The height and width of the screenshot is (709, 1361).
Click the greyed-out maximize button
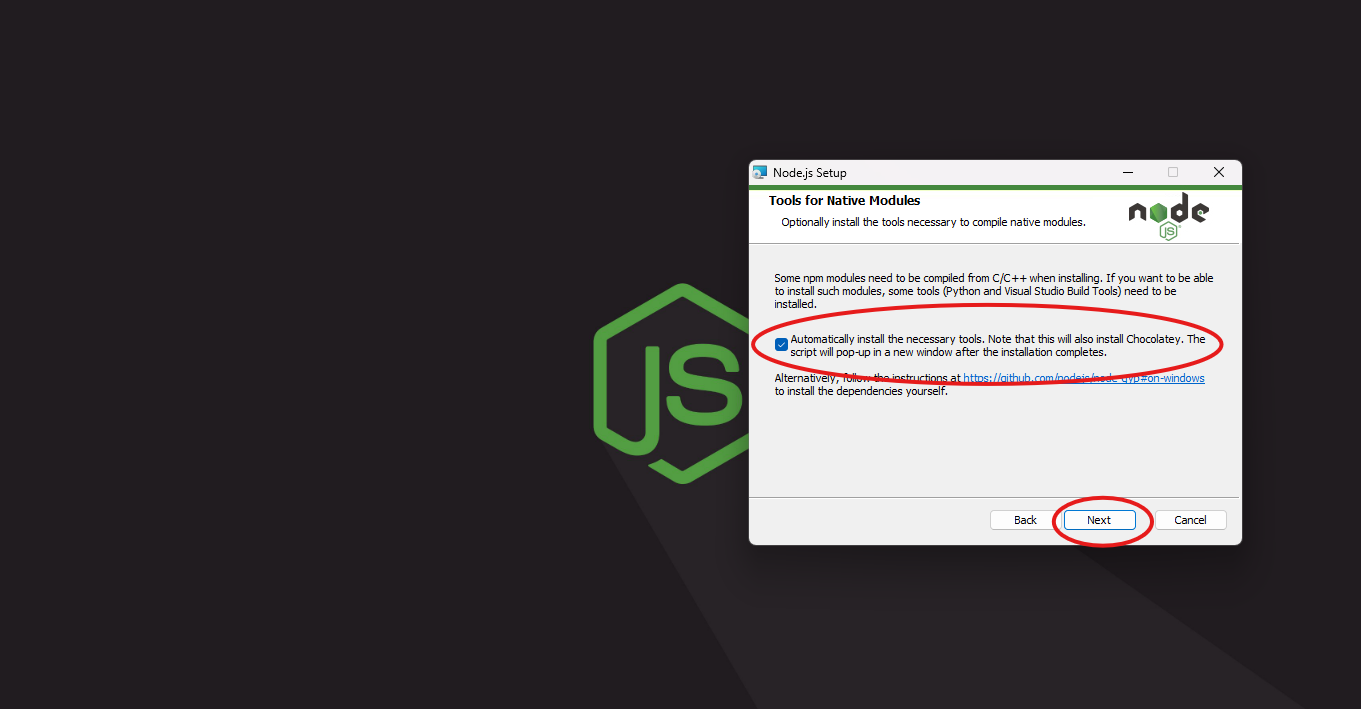(x=1173, y=173)
